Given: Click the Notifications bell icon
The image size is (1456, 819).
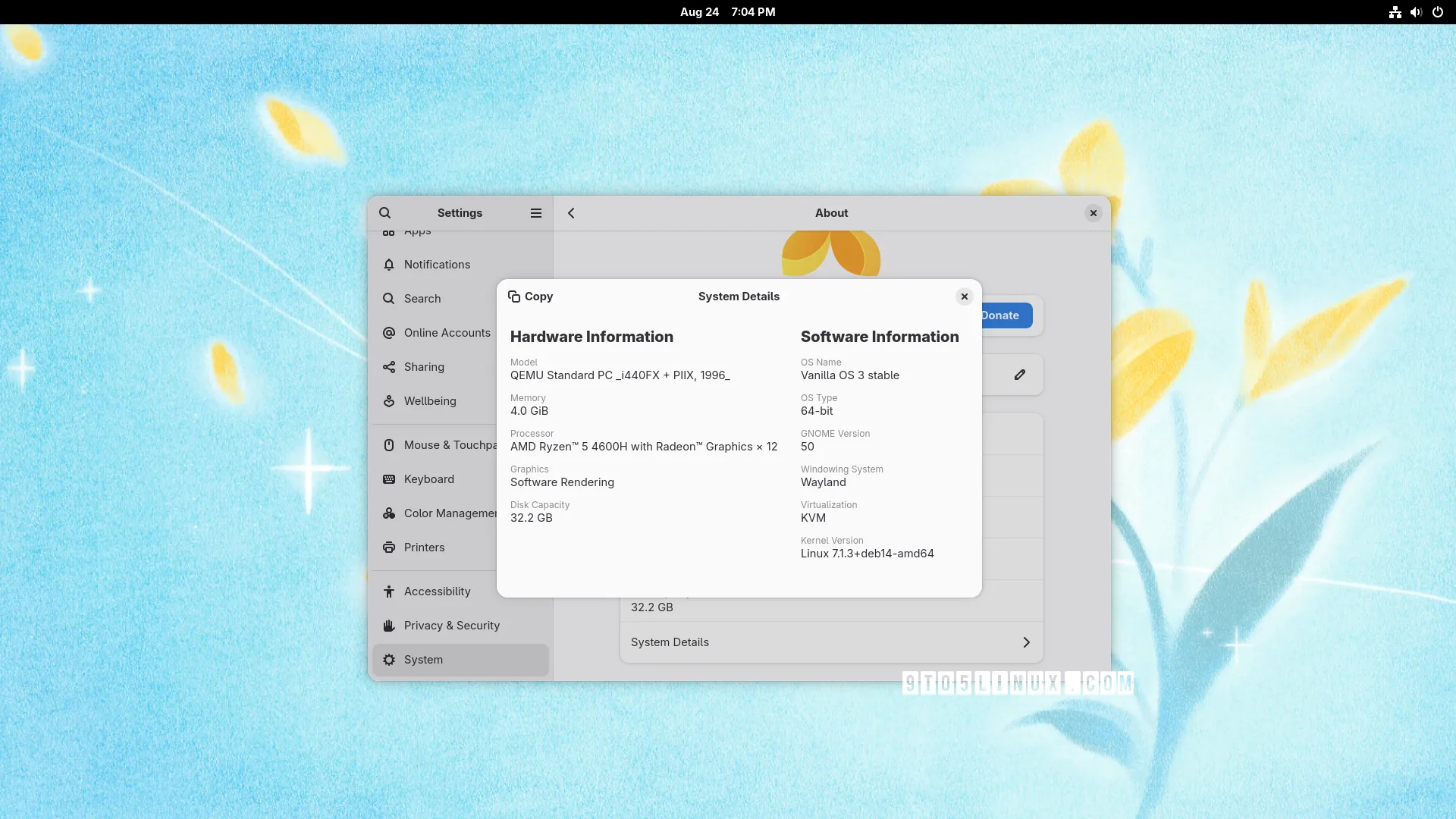Looking at the screenshot, I should click(x=389, y=265).
